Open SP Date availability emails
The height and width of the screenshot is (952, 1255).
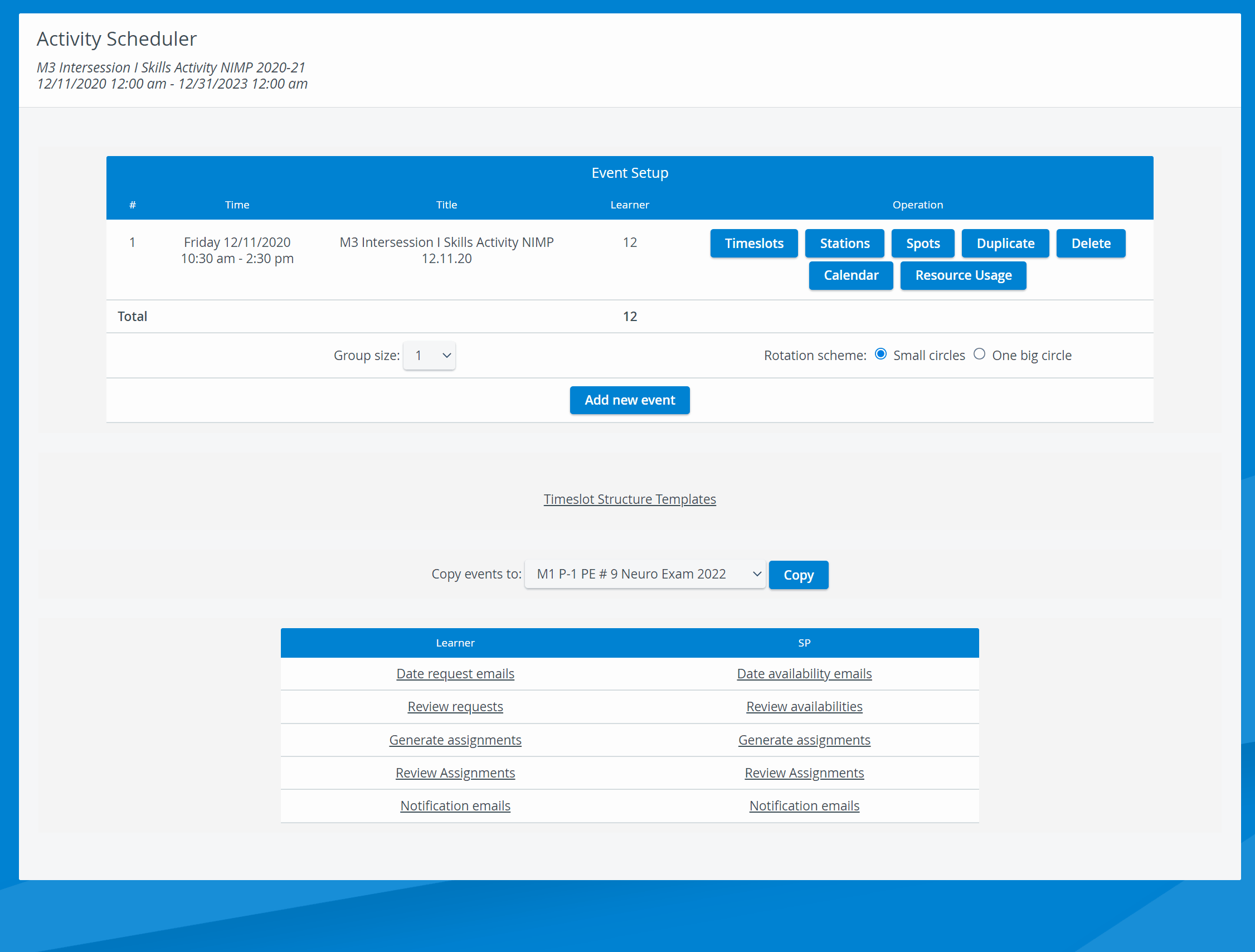click(x=804, y=673)
